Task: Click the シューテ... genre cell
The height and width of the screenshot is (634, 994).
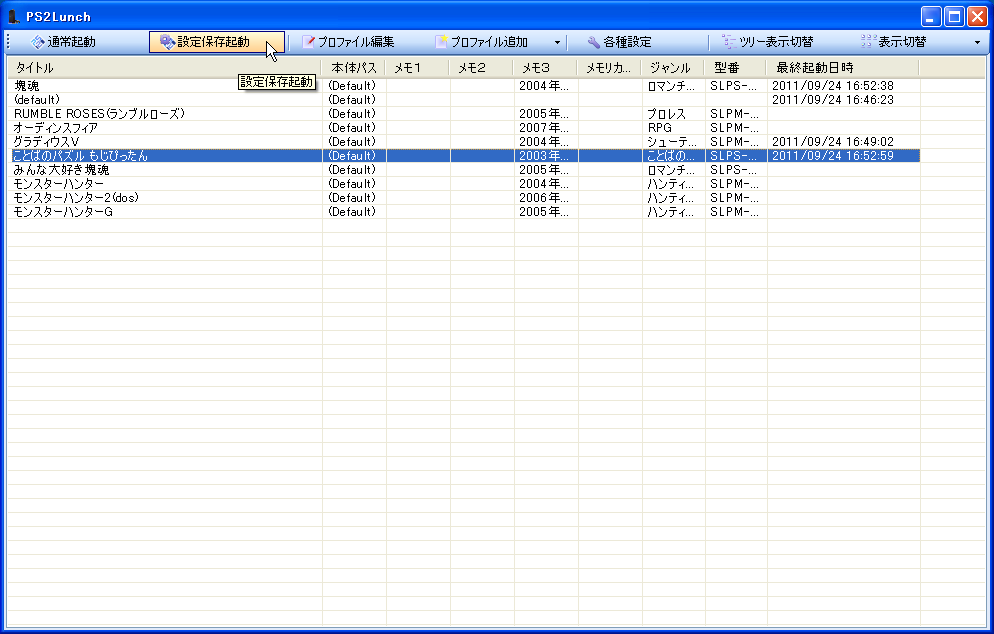Action: coord(671,141)
